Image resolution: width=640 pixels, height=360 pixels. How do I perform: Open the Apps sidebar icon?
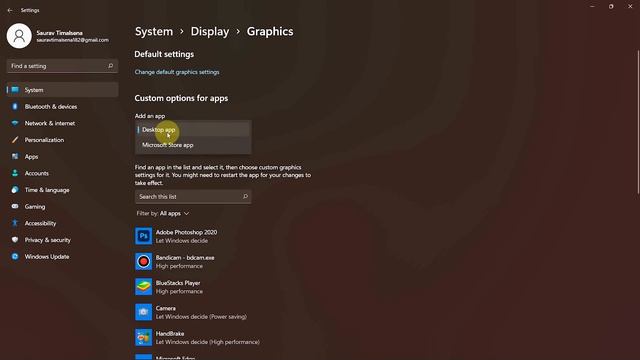pyautogui.click(x=15, y=157)
